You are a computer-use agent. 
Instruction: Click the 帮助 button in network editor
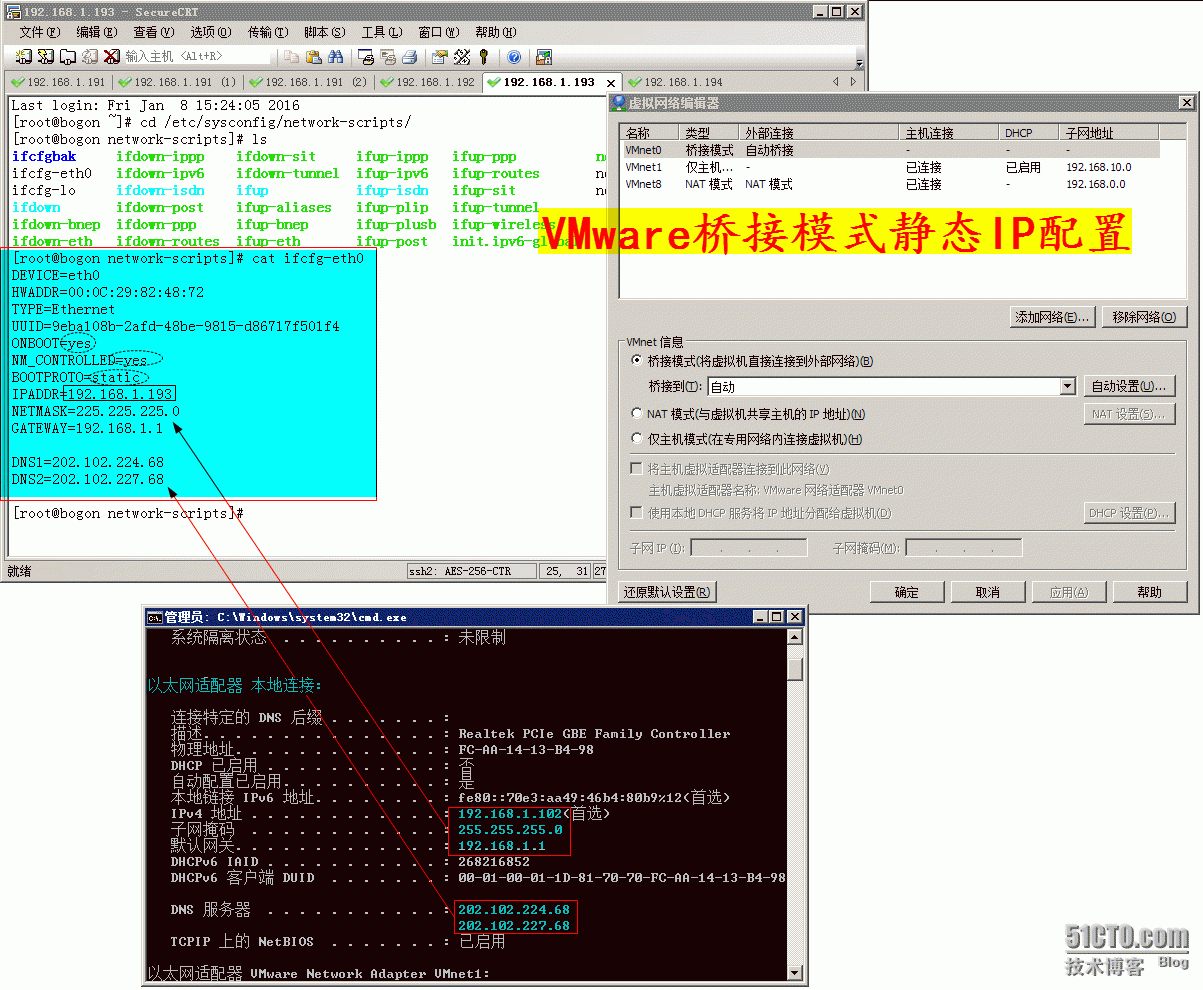1150,592
